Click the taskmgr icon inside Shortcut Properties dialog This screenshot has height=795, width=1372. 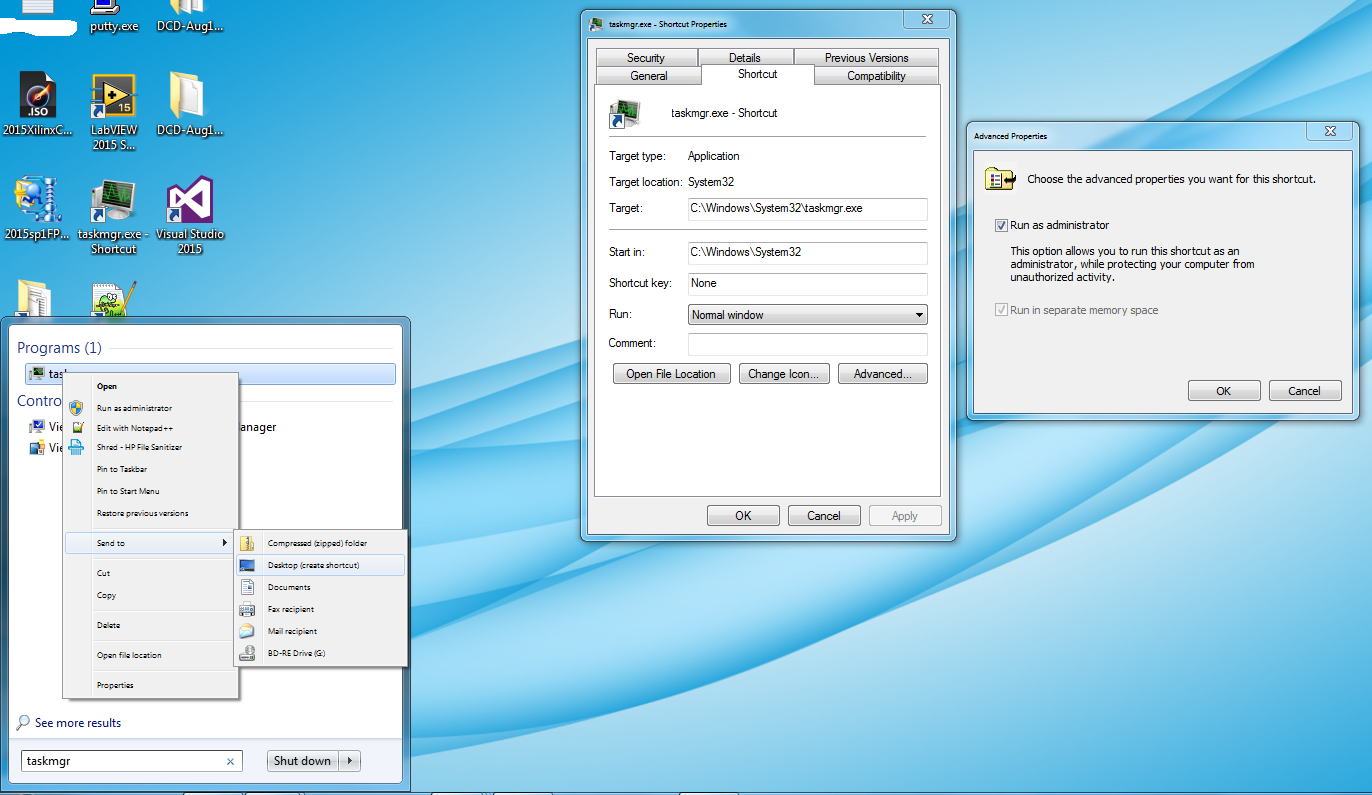click(625, 113)
